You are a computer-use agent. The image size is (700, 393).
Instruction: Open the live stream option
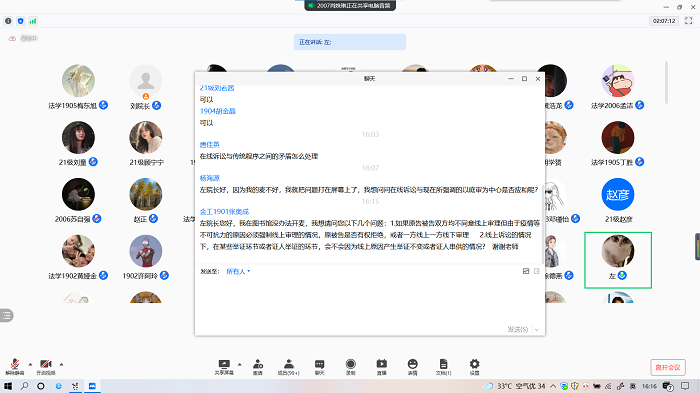tap(382, 367)
